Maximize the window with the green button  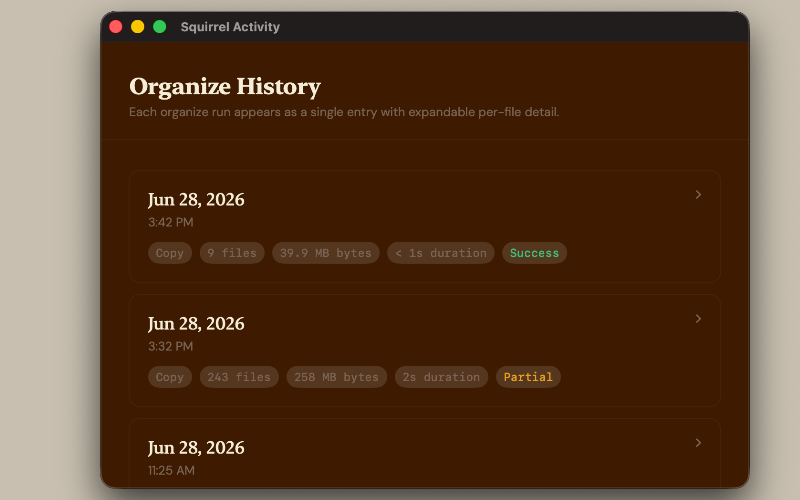tap(160, 27)
